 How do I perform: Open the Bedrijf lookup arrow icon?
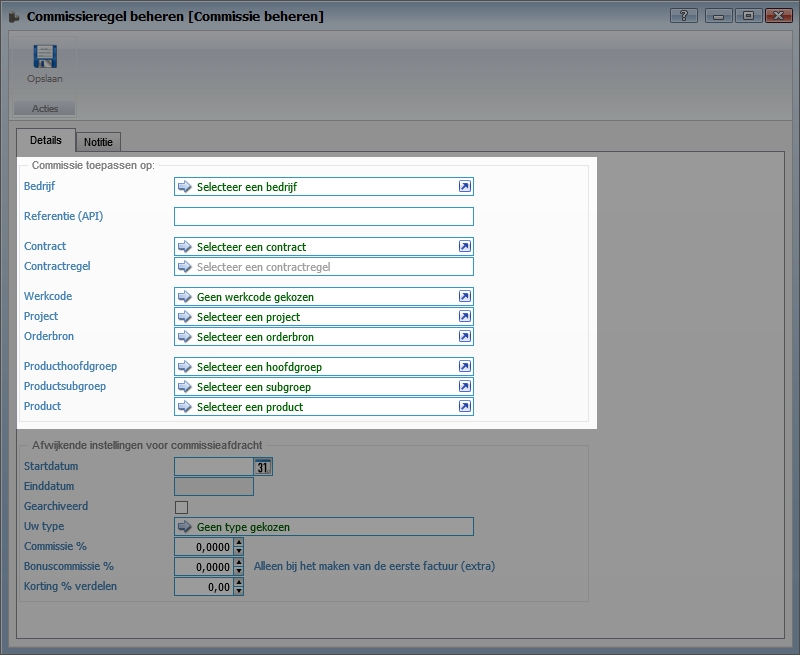tap(184, 187)
